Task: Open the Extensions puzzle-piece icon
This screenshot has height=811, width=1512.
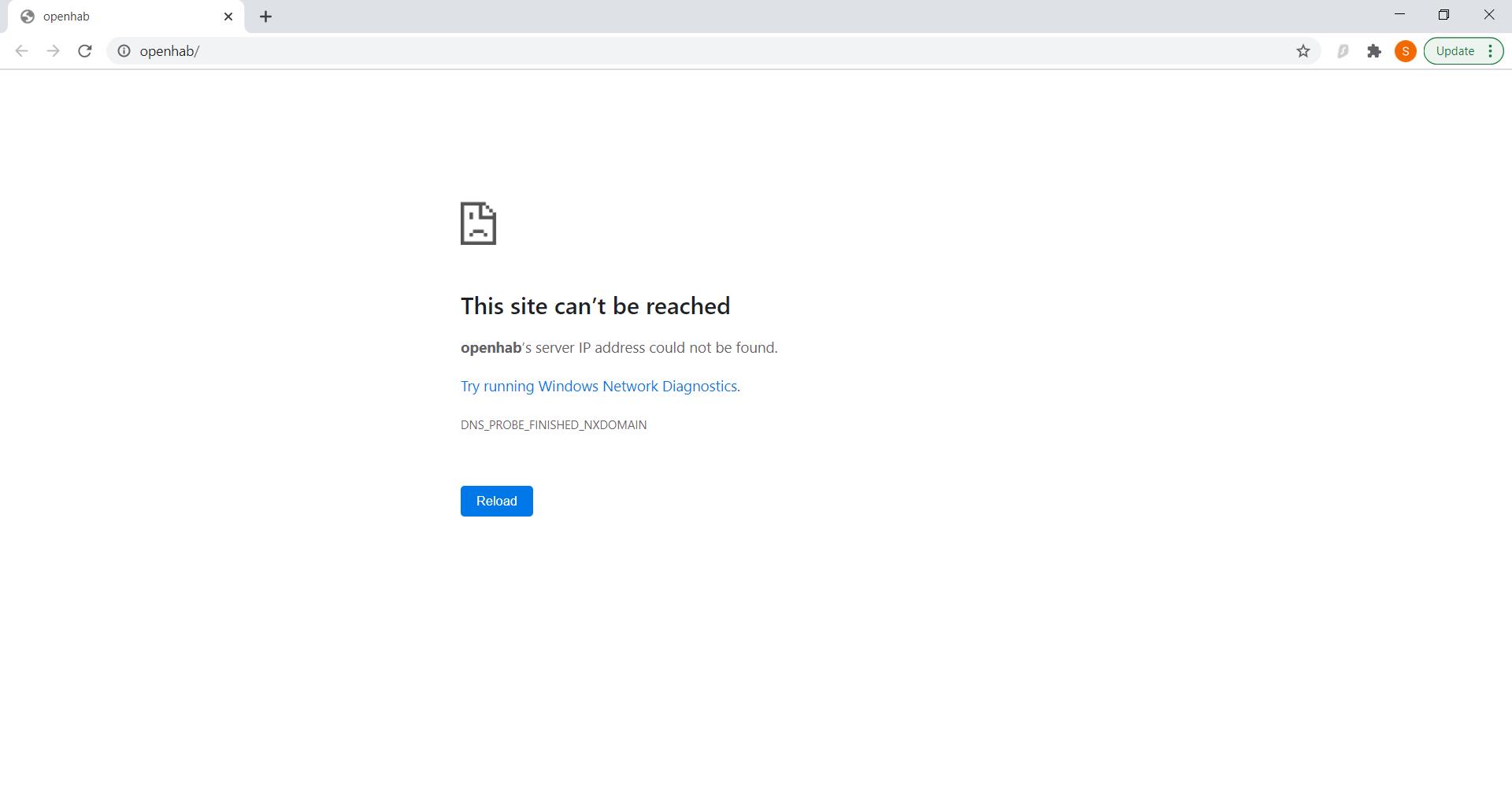Action: coord(1374,51)
